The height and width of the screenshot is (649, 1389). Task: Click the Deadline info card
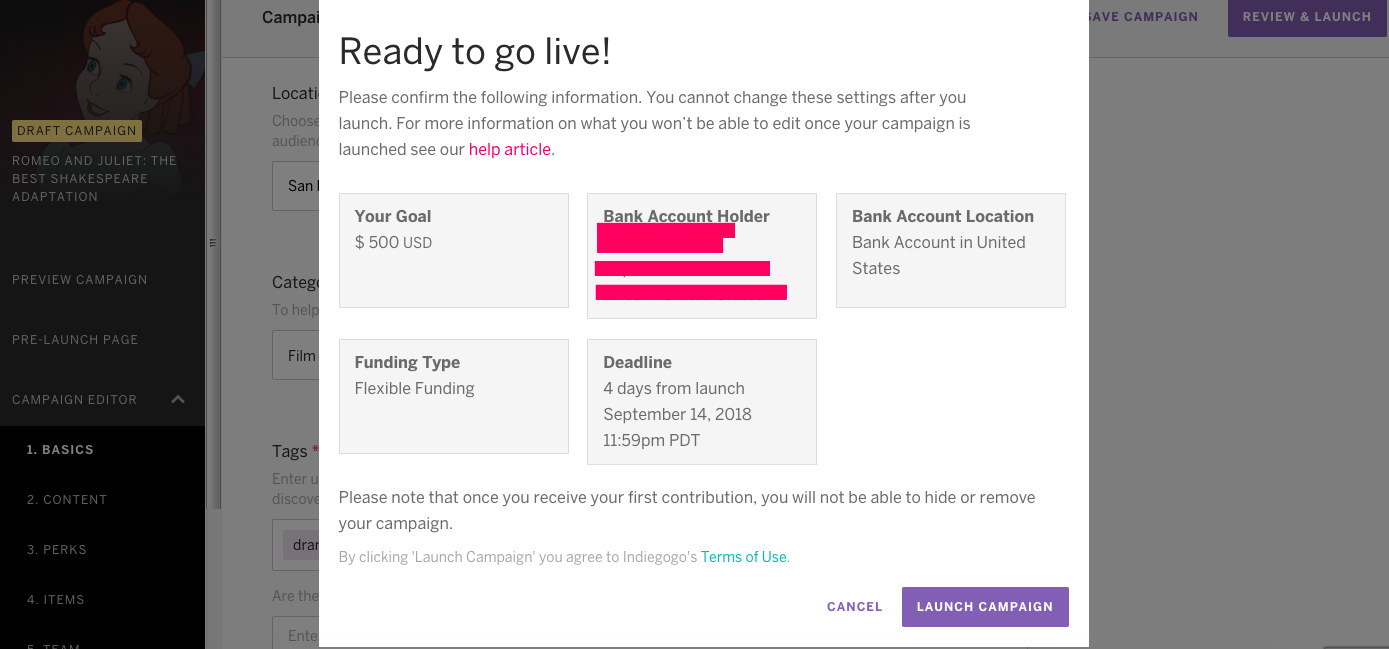702,402
